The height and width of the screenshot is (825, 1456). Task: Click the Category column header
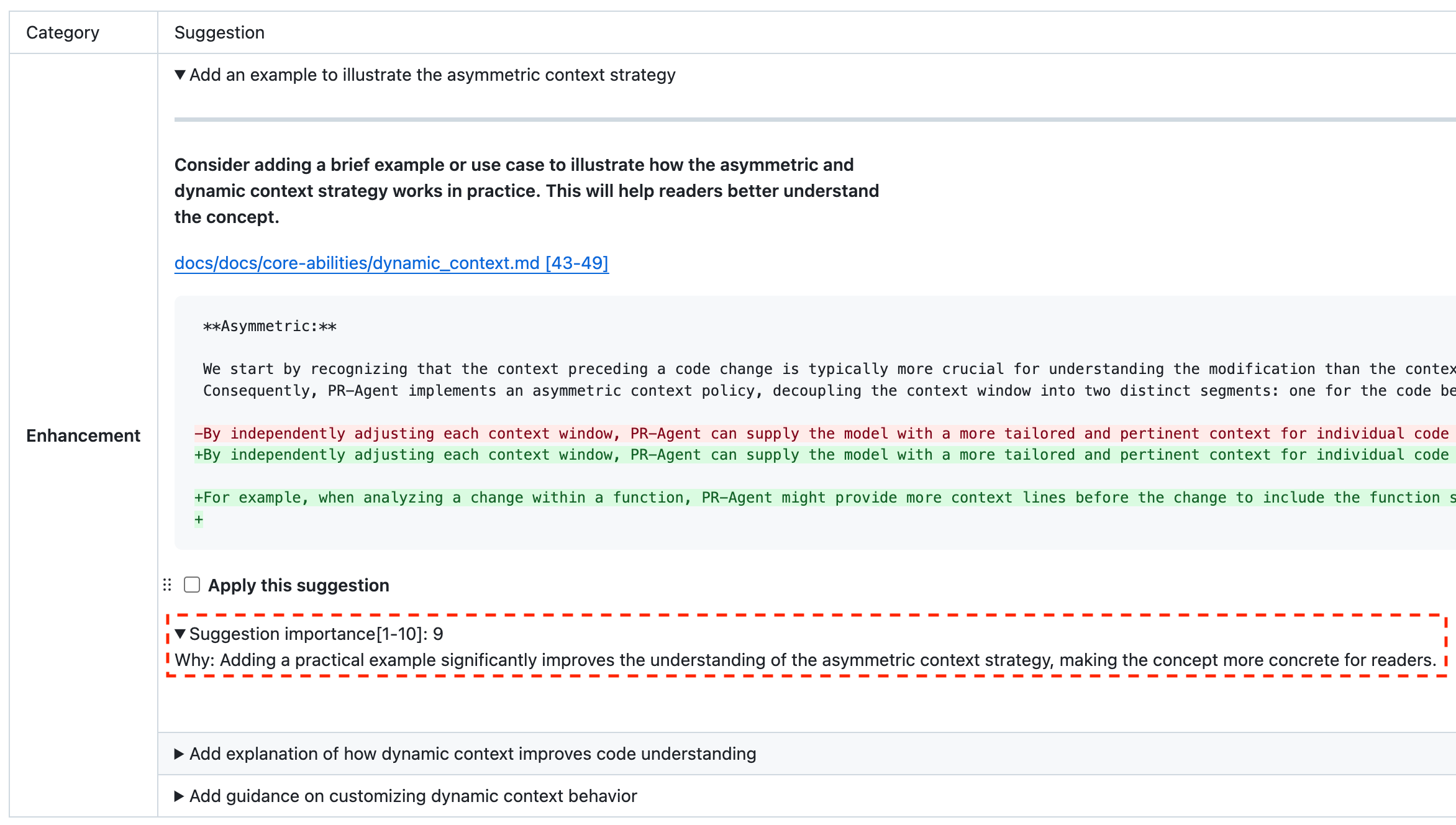[x=63, y=33]
